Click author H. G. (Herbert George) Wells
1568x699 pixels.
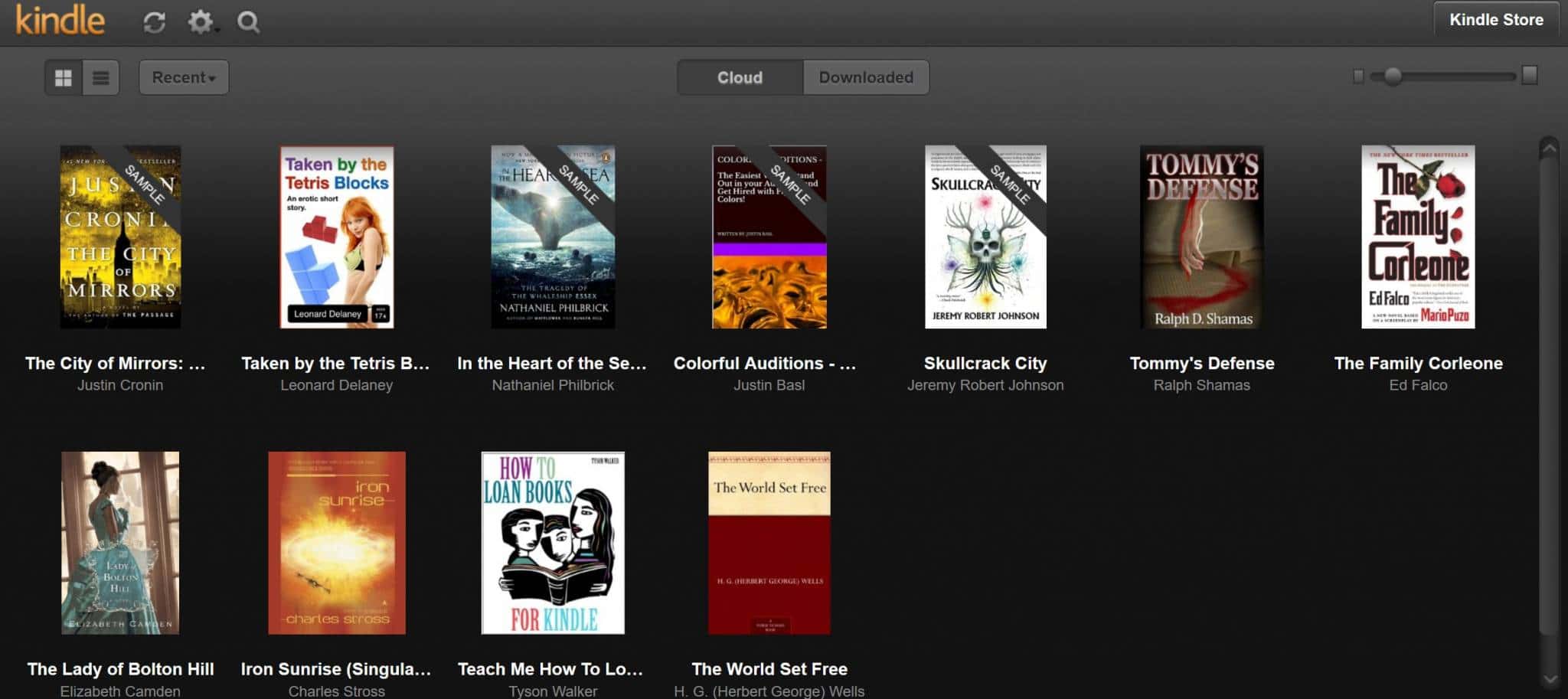click(x=769, y=691)
